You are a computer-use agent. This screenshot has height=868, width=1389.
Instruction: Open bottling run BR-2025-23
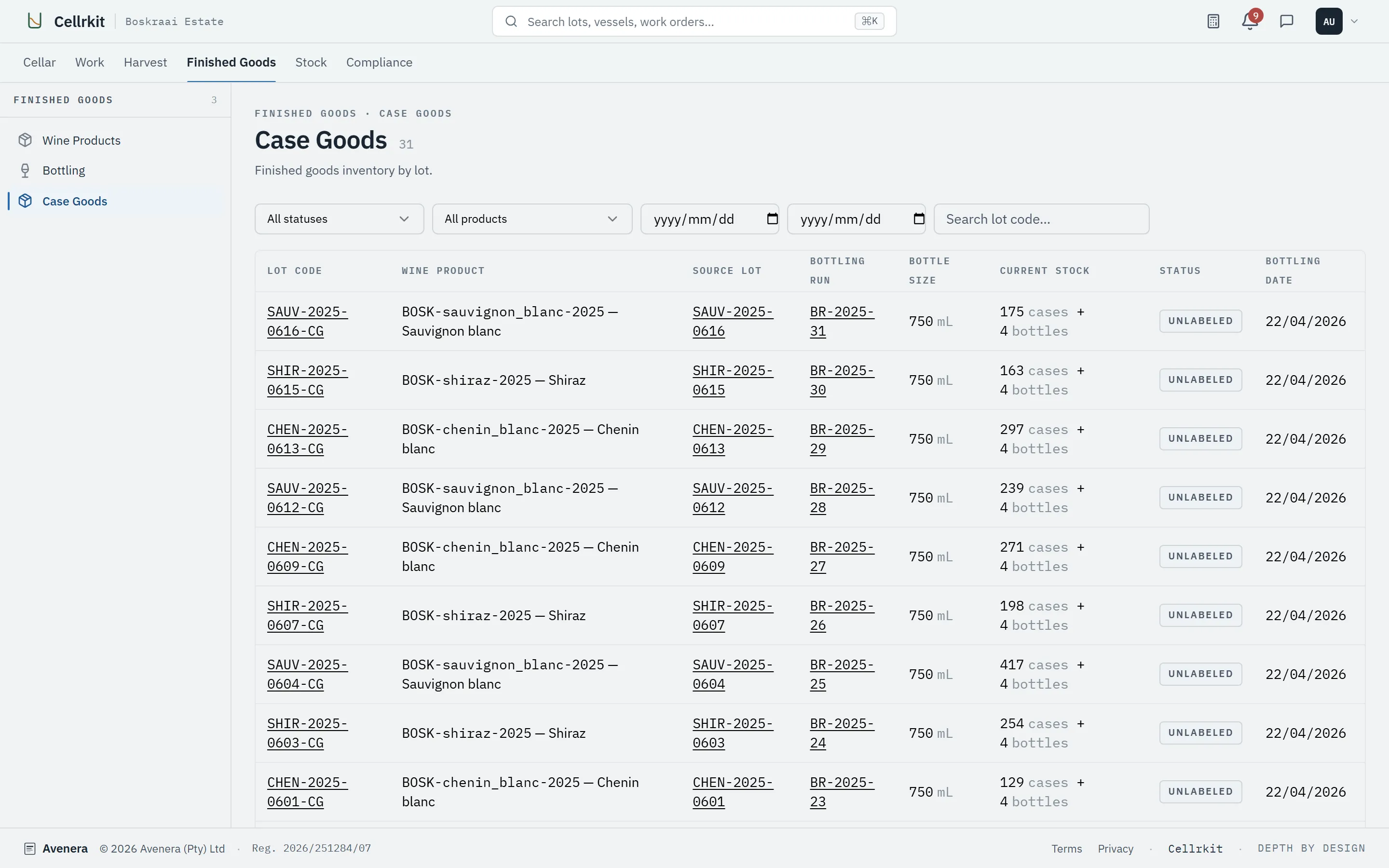[842, 792]
